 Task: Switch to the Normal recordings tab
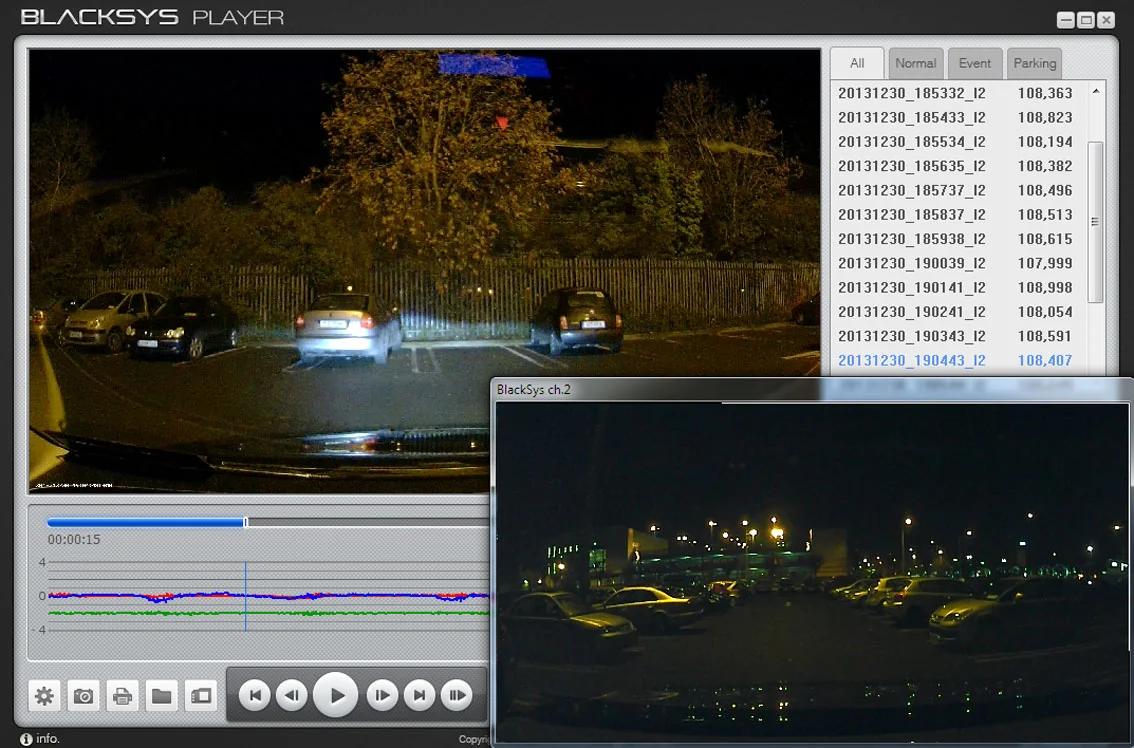[x=916, y=63]
